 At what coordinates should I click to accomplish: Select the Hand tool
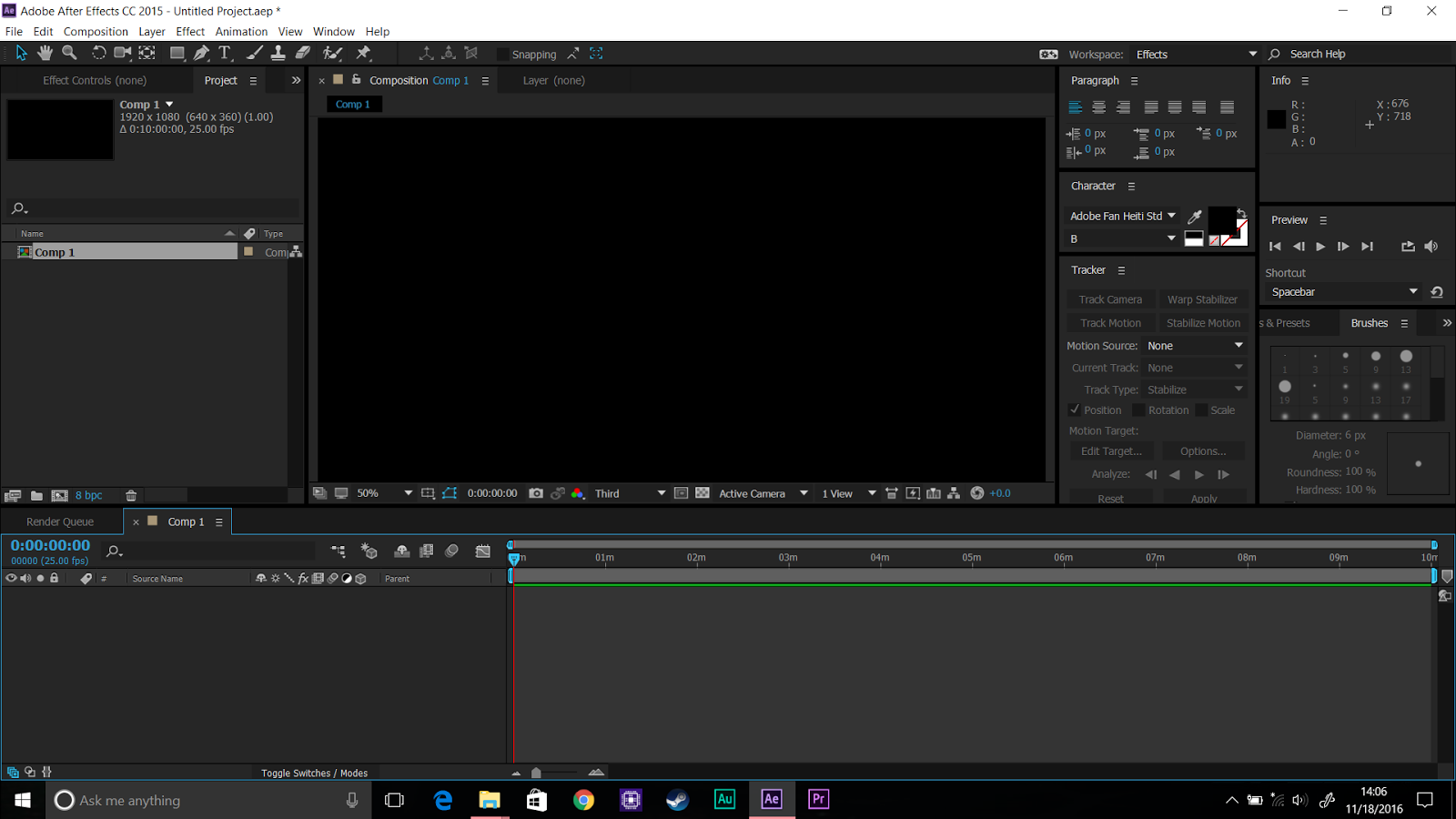point(45,54)
